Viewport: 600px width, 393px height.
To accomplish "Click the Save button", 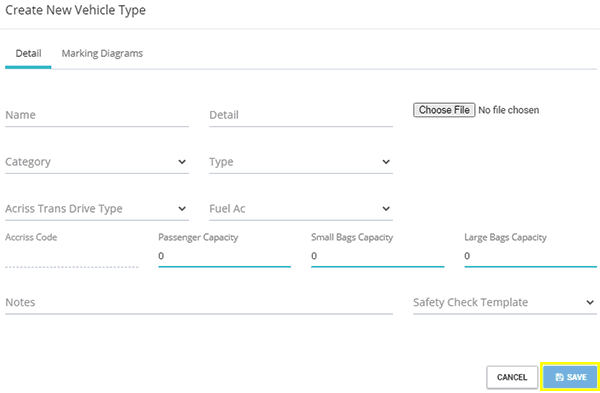I will coord(570,377).
